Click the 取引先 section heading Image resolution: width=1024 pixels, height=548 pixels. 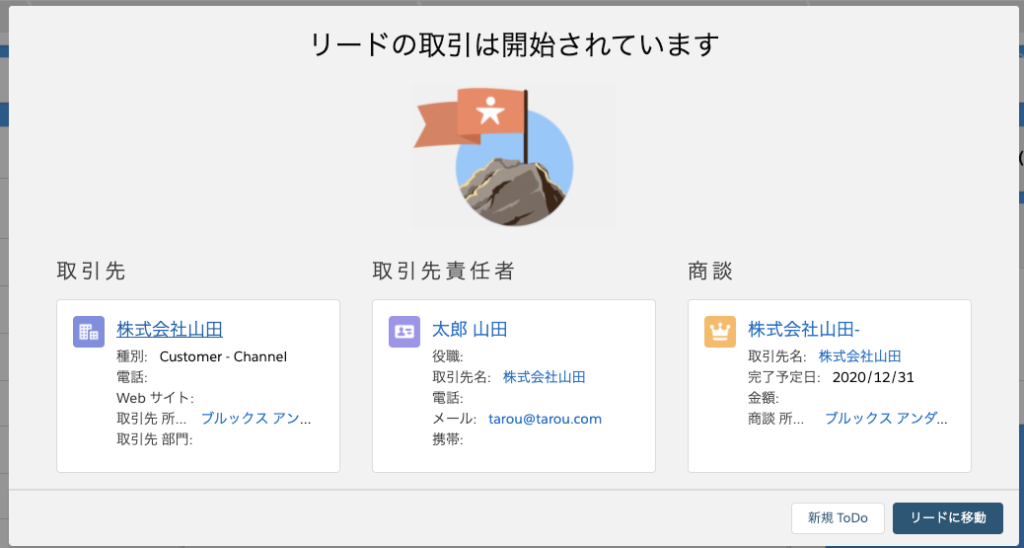coord(91,271)
